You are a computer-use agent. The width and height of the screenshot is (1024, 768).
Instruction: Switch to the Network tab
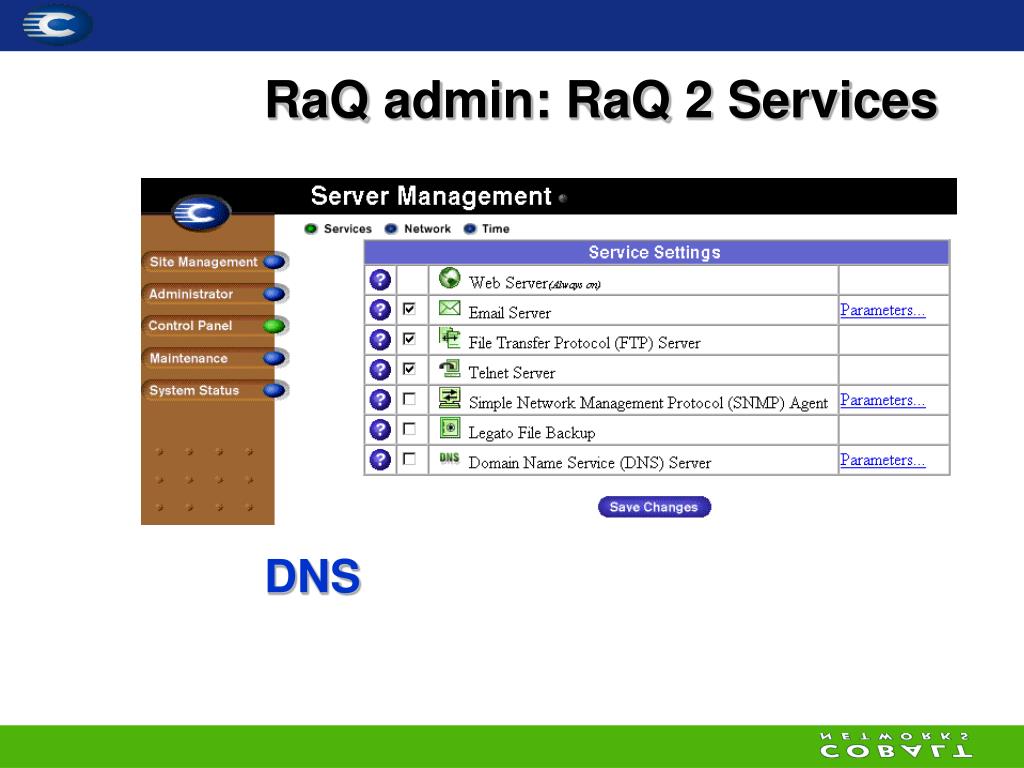pyautogui.click(x=418, y=229)
